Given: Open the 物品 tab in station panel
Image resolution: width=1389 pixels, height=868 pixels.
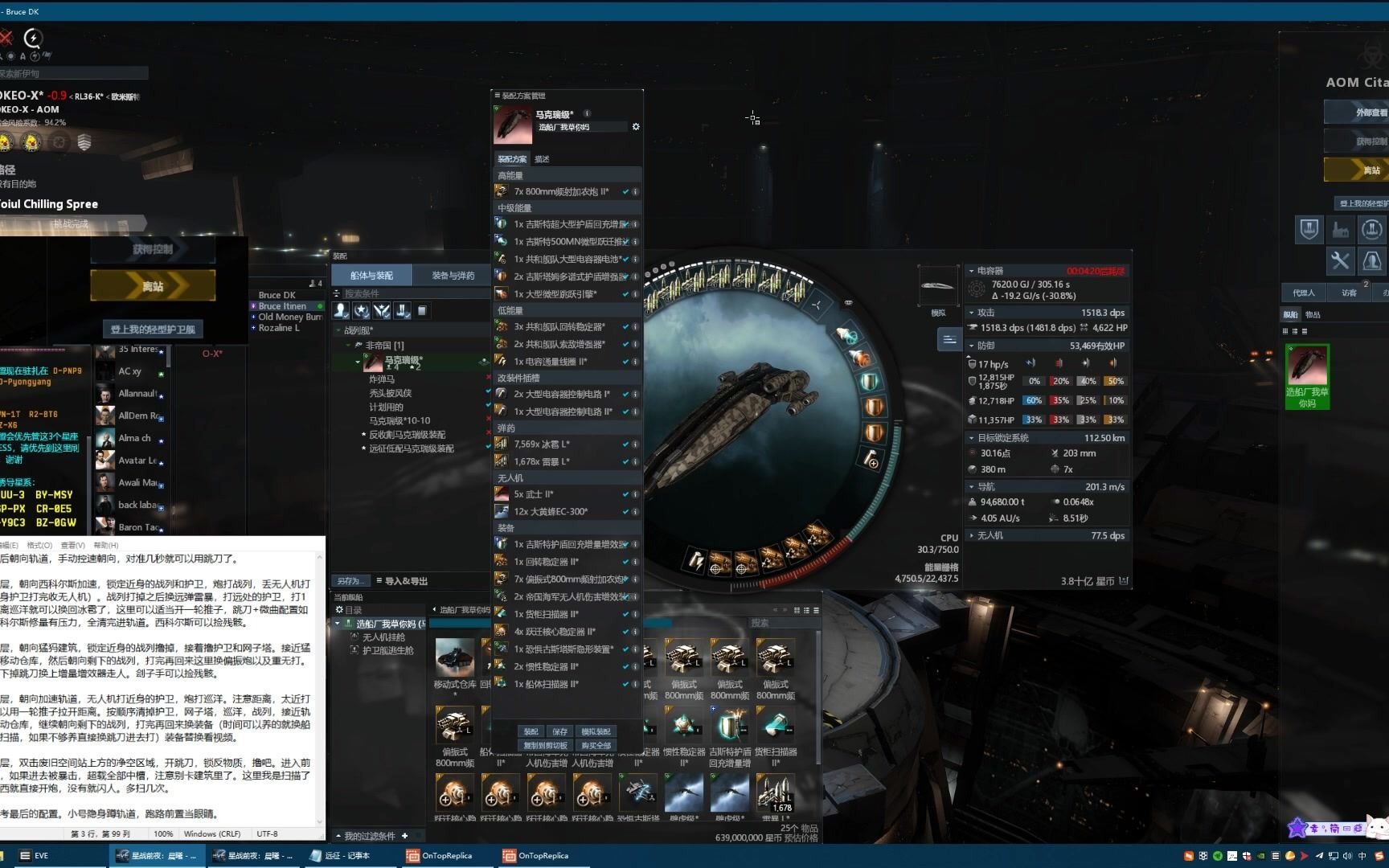Looking at the screenshot, I should pyautogui.click(x=1313, y=315).
